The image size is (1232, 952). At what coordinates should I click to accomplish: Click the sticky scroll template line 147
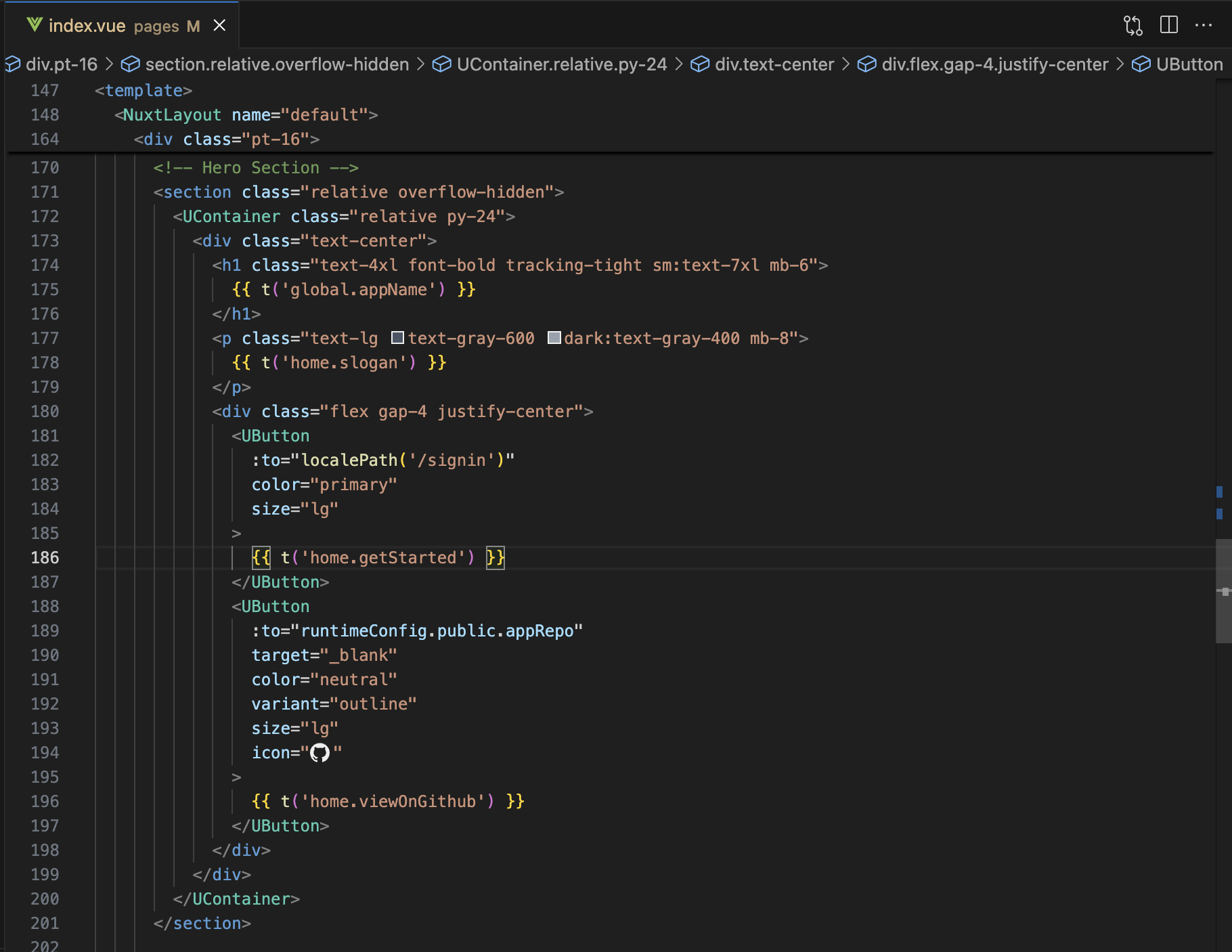pyautogui.click(x=144, y=91)
